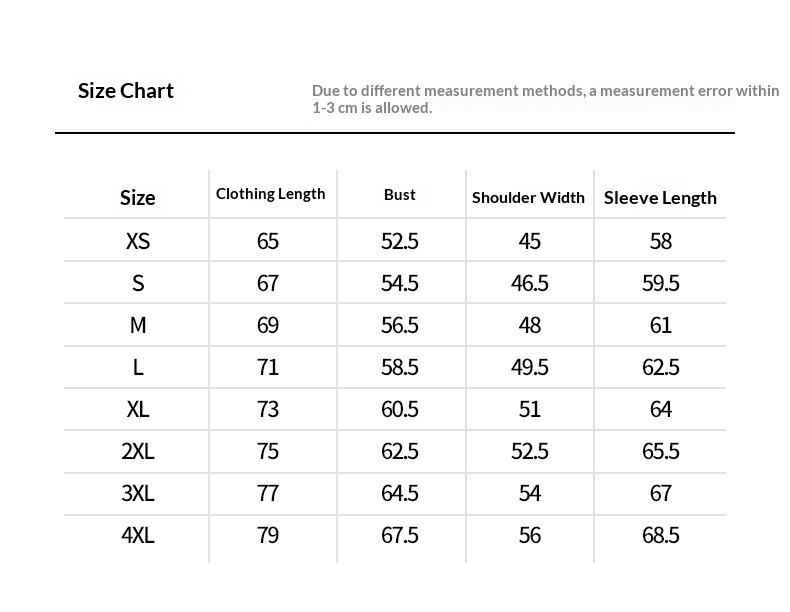This screenshot has height=612, width=790.
Task: Select the L size row label
Action: [x=138, y=367]
